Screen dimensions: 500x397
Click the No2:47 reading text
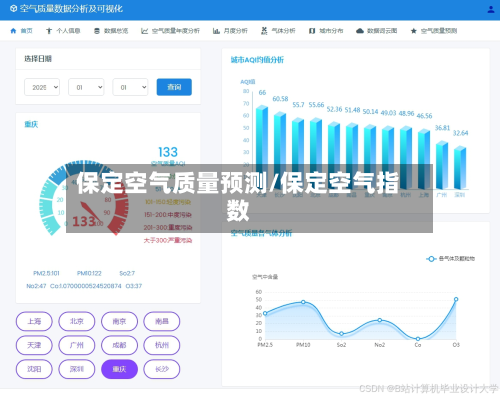(36, 286)
